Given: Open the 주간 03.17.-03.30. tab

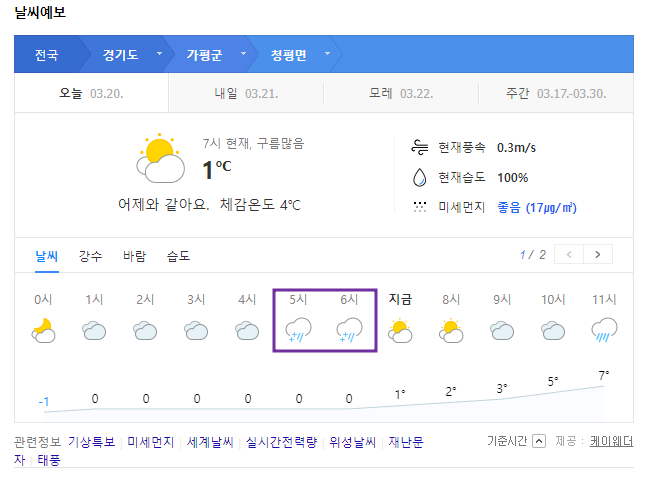Looking at the screenshot, I should 556,93.
